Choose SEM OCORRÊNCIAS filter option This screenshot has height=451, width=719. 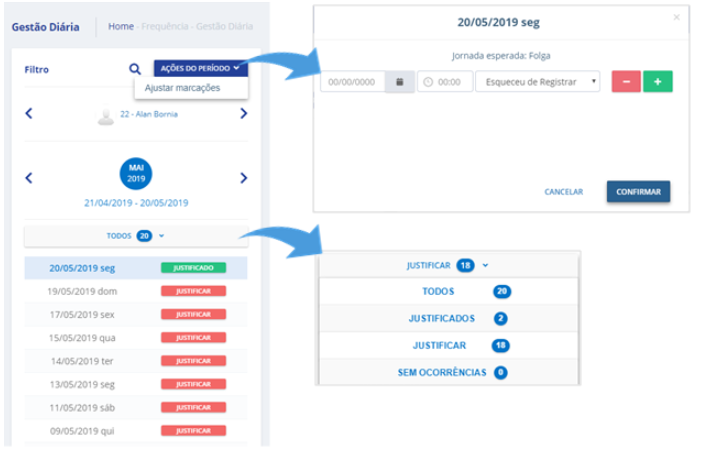(447, 372)
